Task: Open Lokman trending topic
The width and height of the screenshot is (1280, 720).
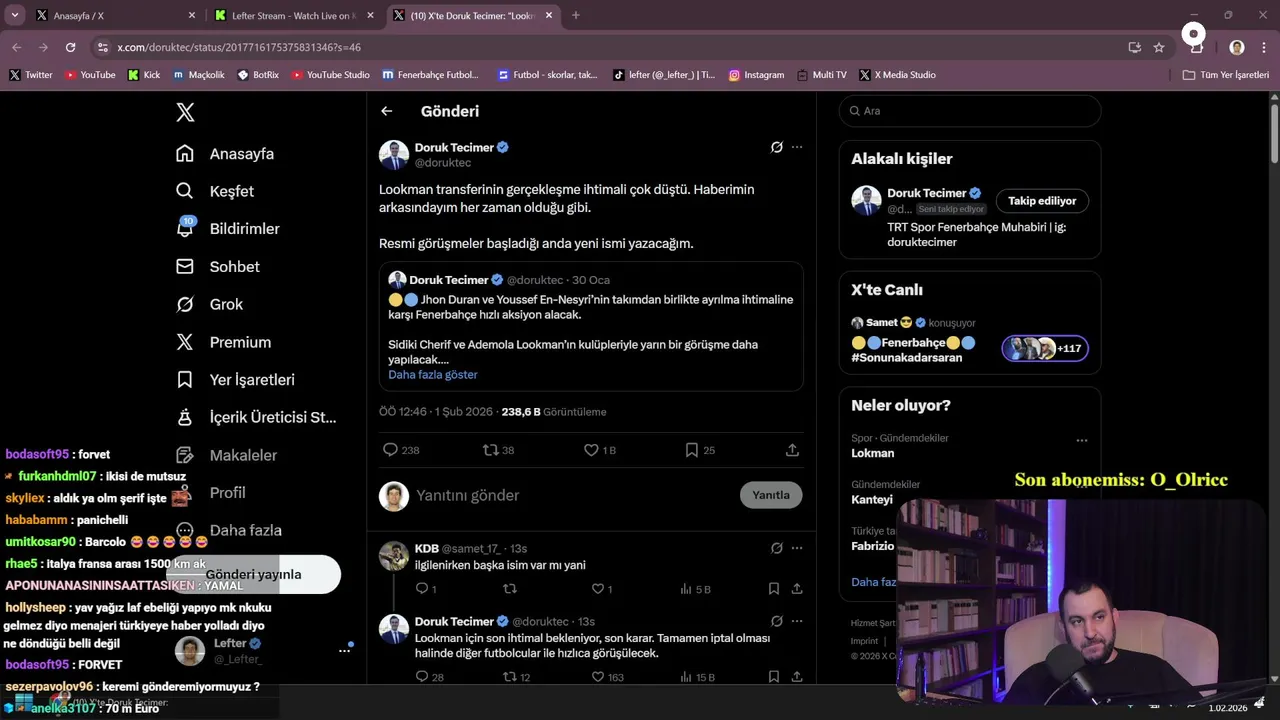Action: (873, 453)
